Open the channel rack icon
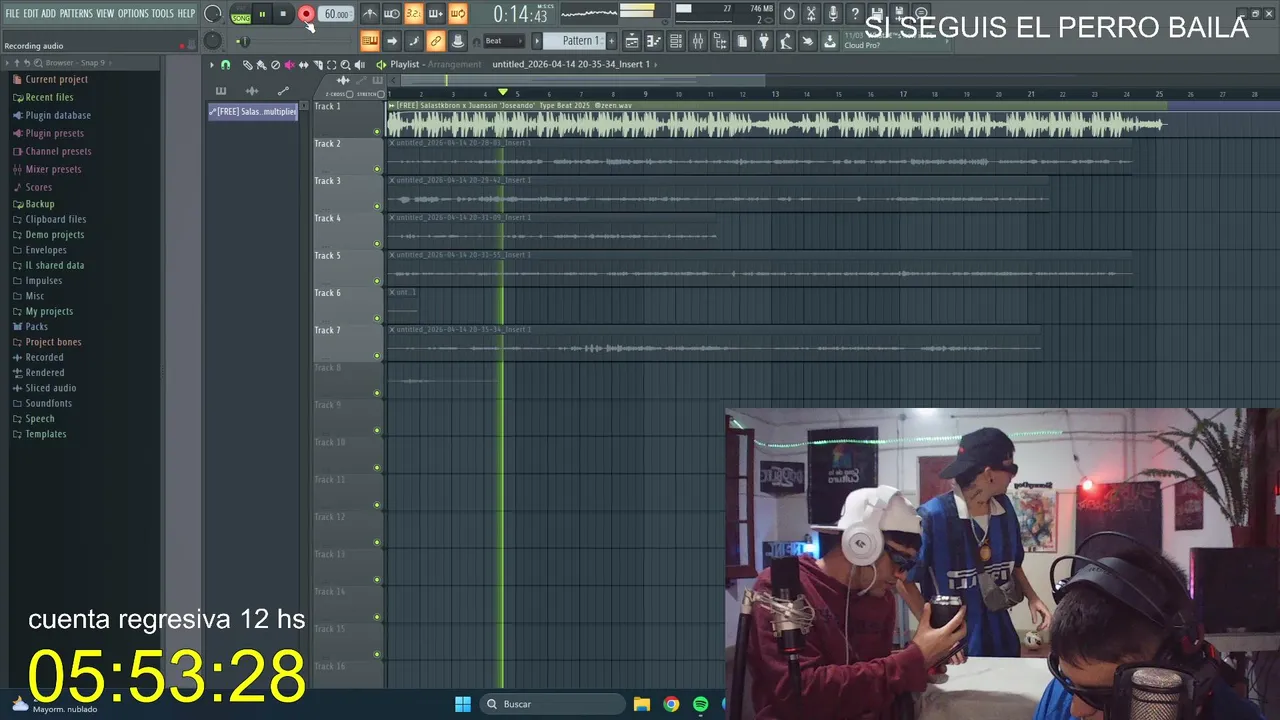 coord(676,41)
